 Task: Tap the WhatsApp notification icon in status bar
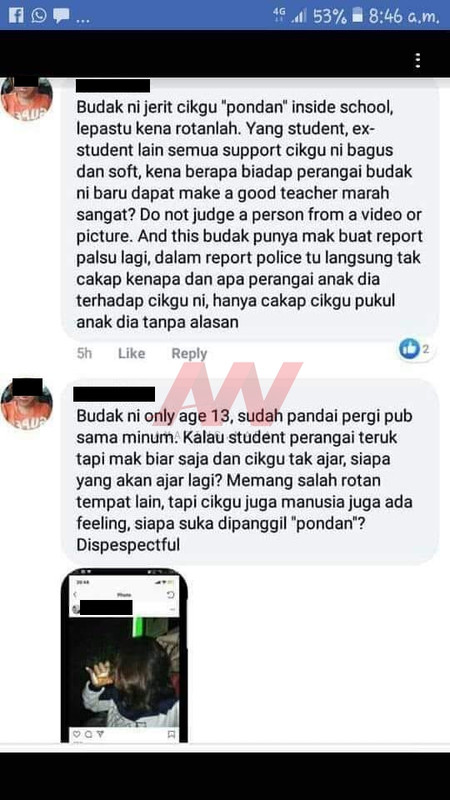point(39,15)
